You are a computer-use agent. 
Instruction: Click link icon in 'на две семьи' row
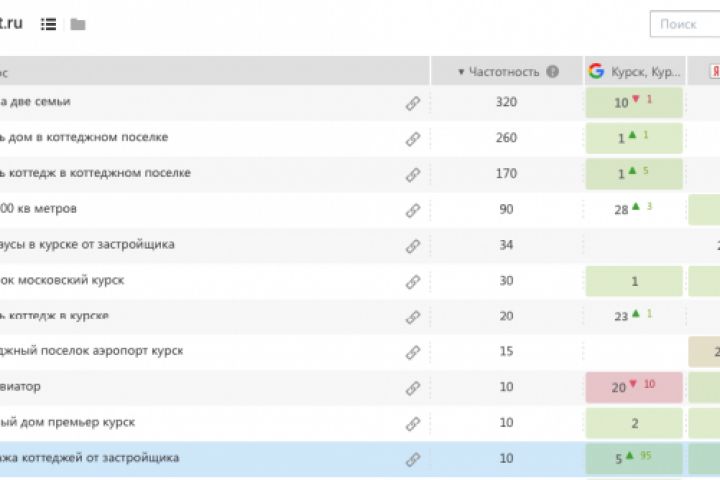coord(413,103)
